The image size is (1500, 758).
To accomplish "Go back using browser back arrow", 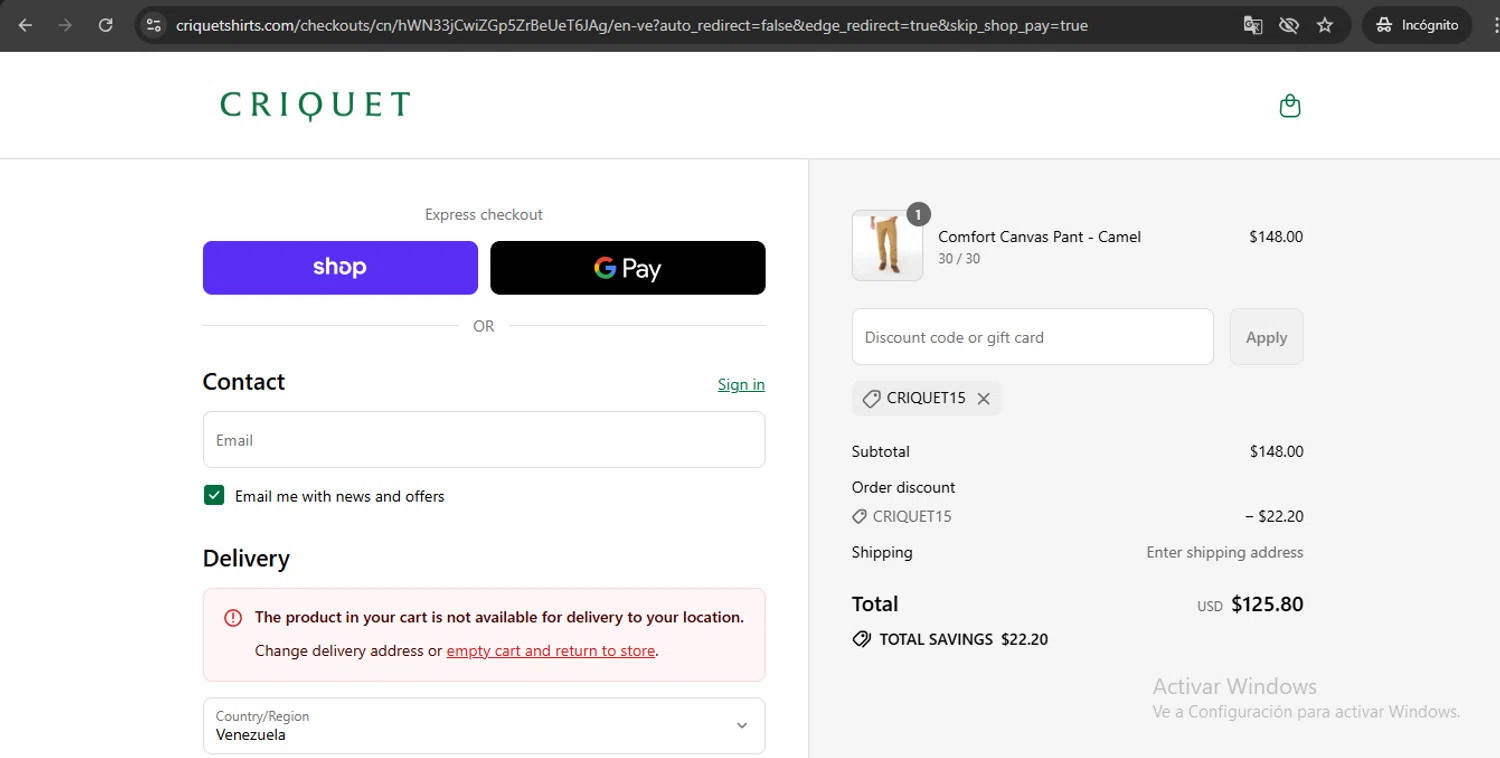I will tap(26, 25).
